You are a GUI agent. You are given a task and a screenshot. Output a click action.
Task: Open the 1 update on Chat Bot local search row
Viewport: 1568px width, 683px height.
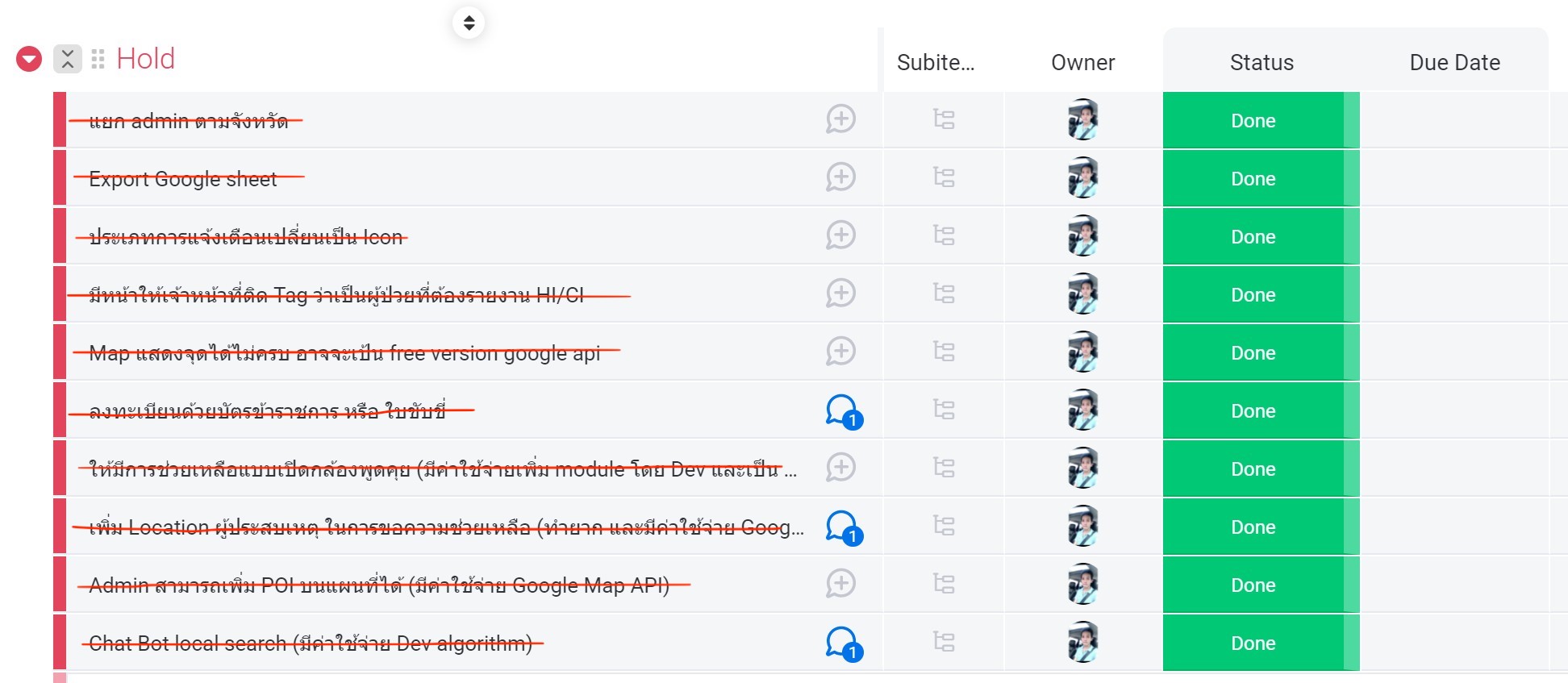[x=844, y=644]
